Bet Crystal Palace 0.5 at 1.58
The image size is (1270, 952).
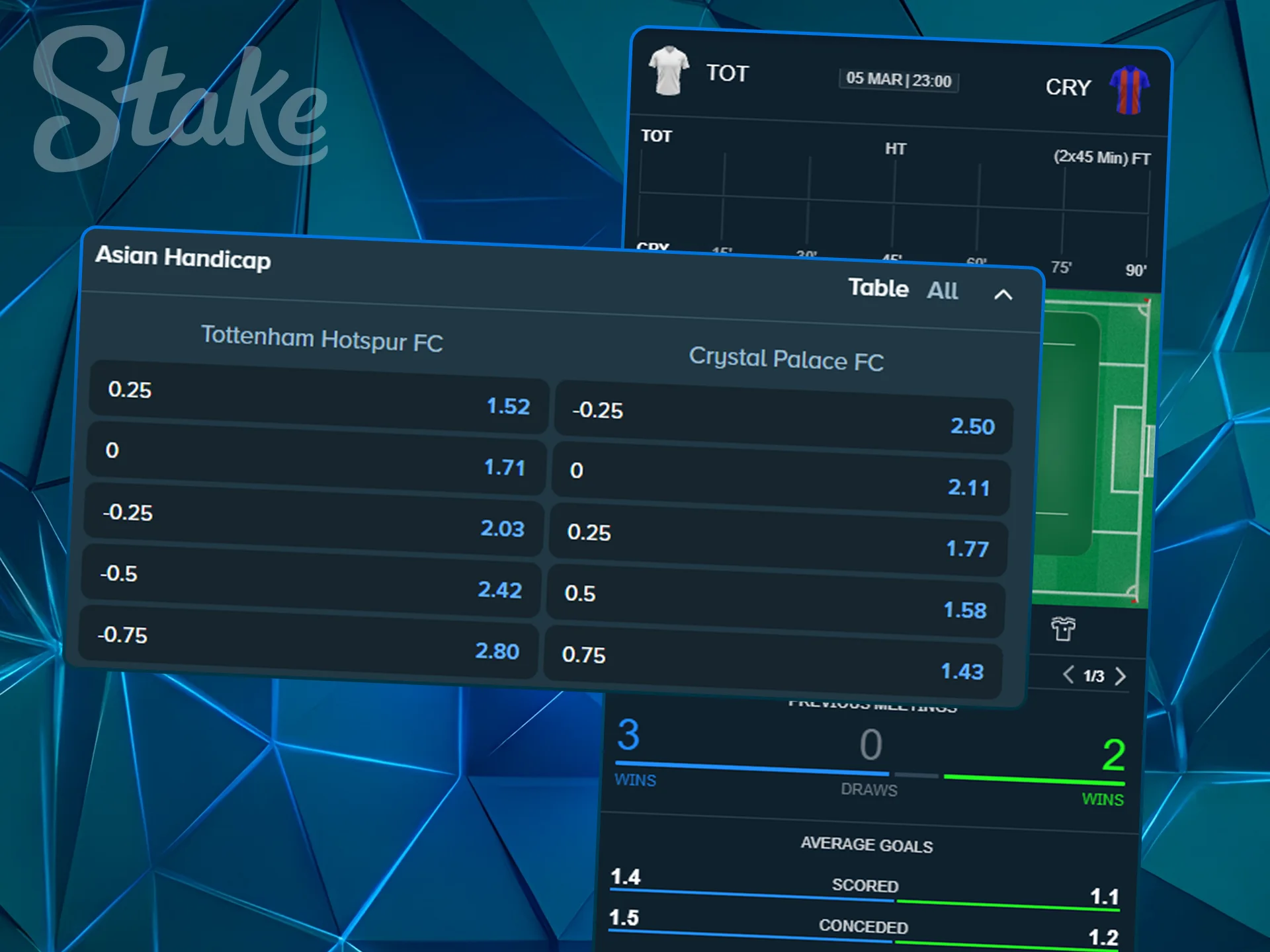[775, 601]
